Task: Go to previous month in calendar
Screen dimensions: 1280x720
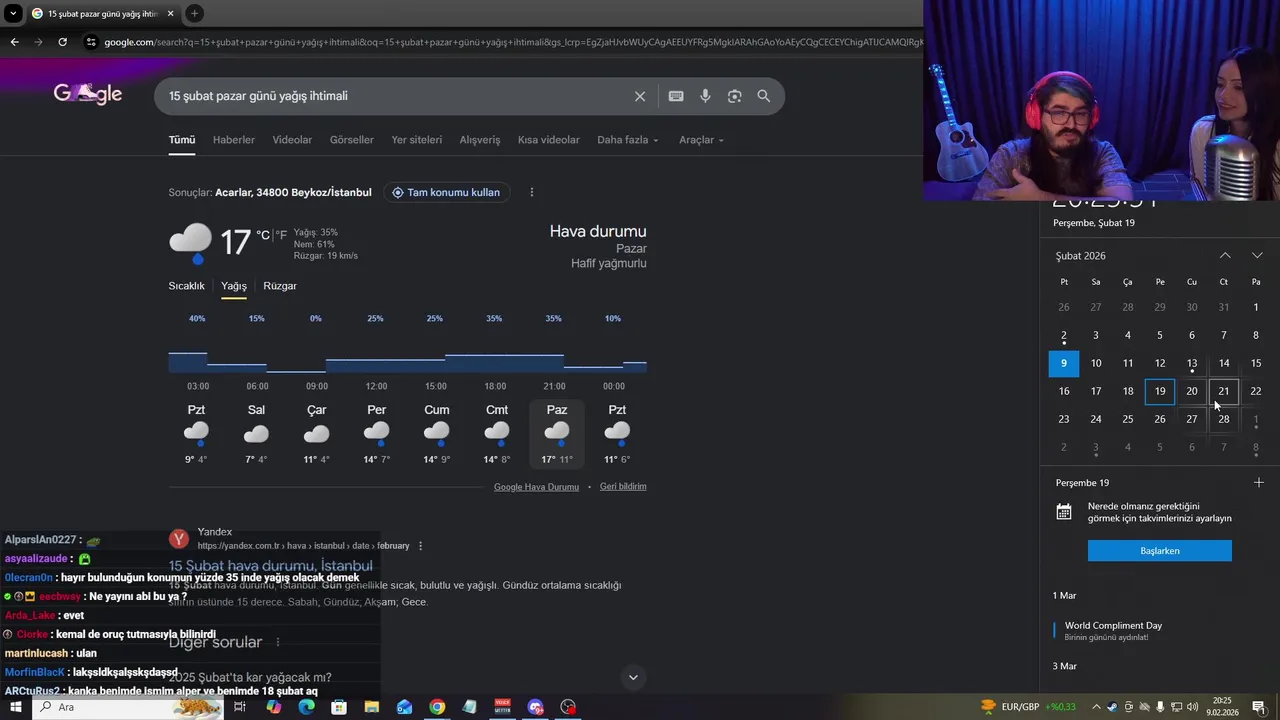Action: pos(1225,255)
